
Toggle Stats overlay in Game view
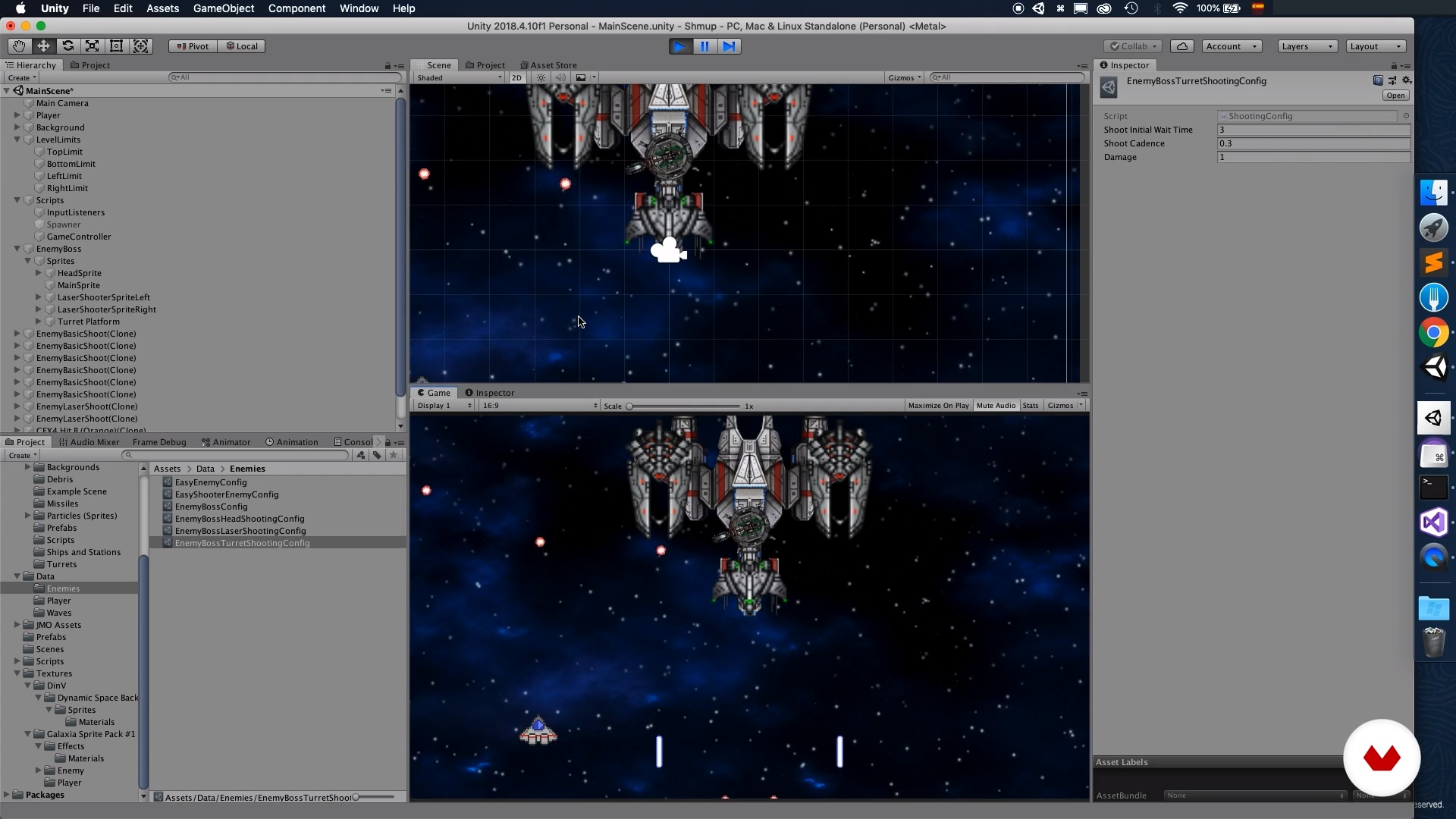pyautogui.click(x=1031, y=406)
